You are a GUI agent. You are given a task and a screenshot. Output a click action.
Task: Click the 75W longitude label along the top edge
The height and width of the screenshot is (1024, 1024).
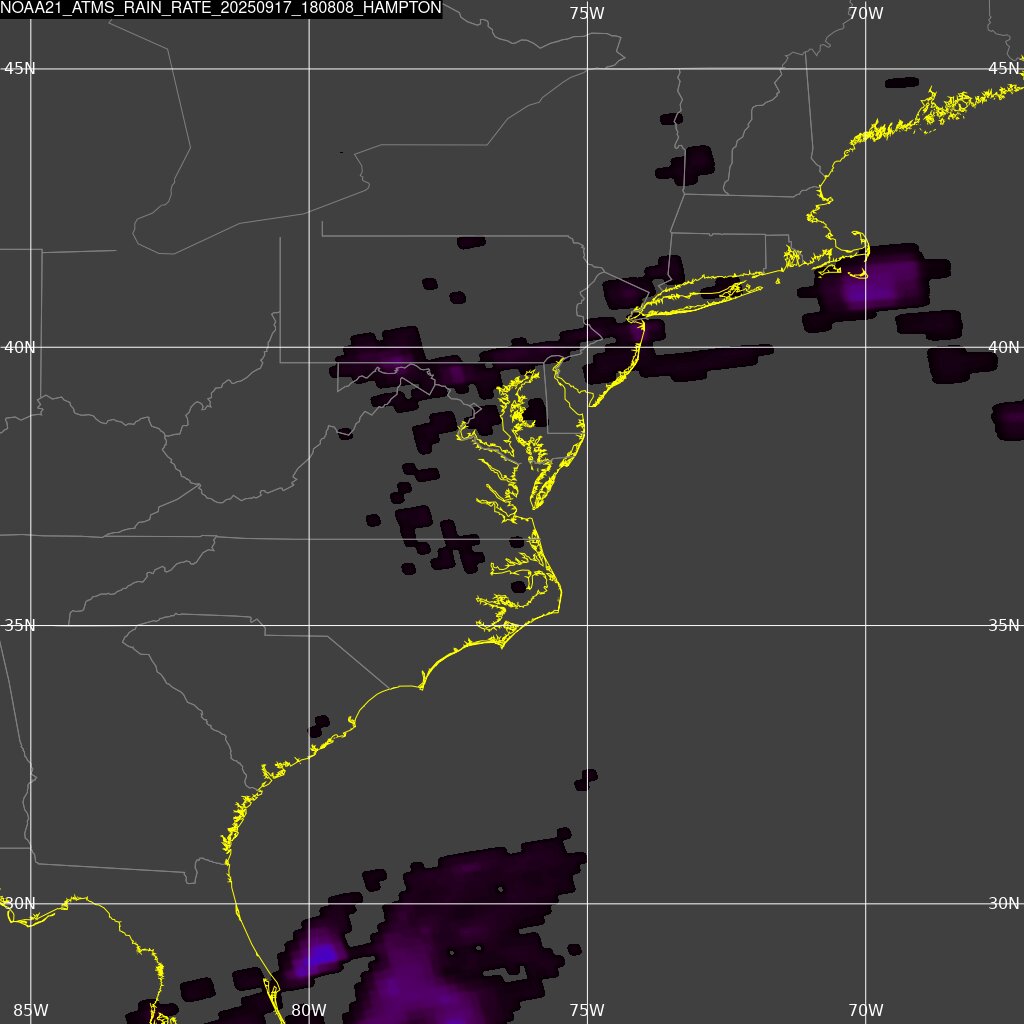point(586,13)
